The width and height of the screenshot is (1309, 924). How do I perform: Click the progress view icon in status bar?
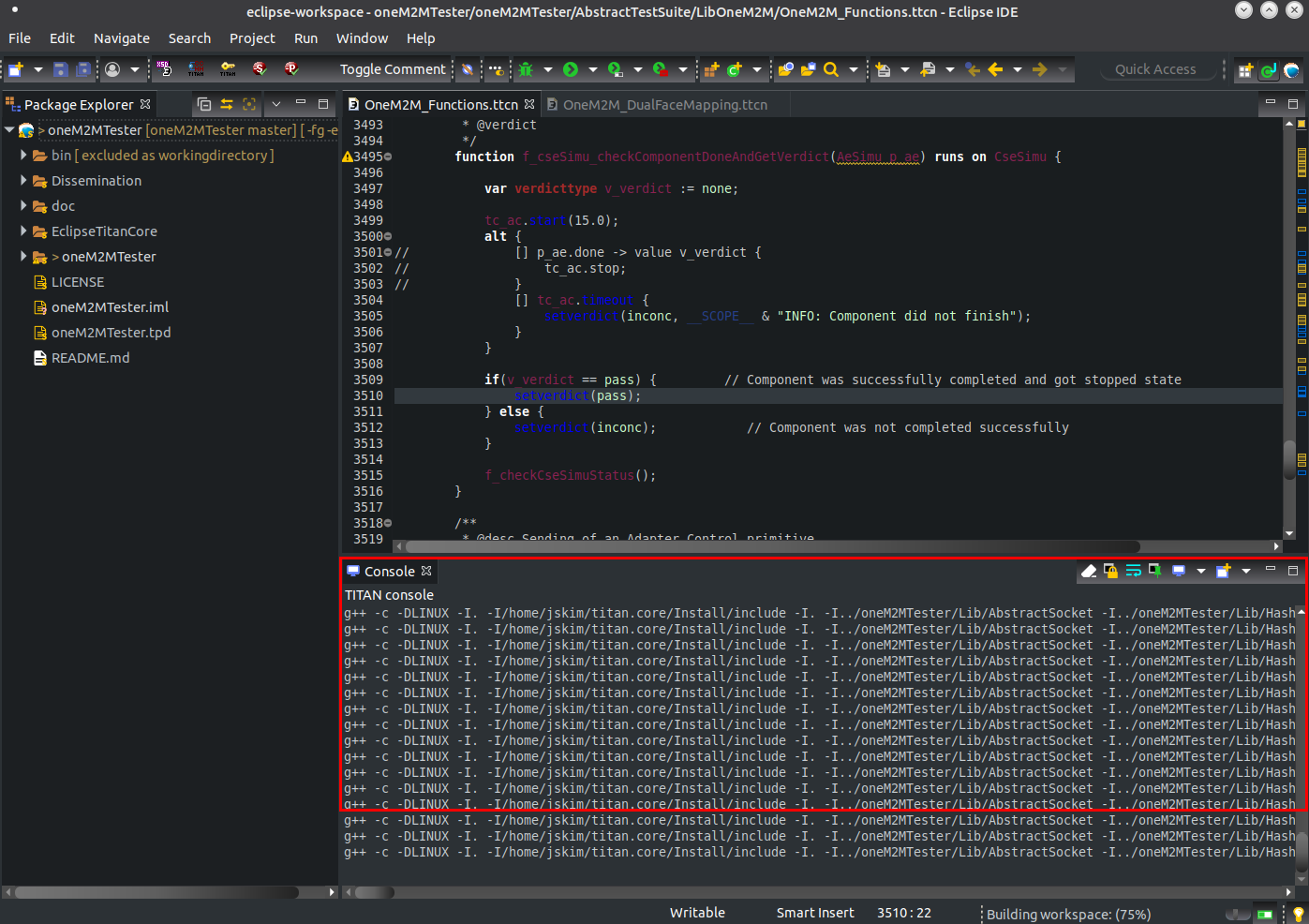tap(1265, 915)
